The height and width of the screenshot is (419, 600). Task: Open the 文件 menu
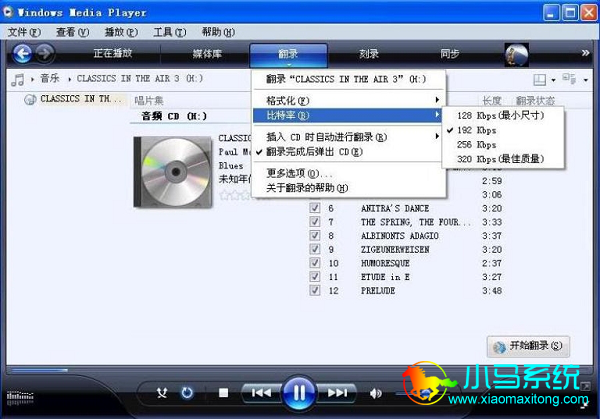24,32
